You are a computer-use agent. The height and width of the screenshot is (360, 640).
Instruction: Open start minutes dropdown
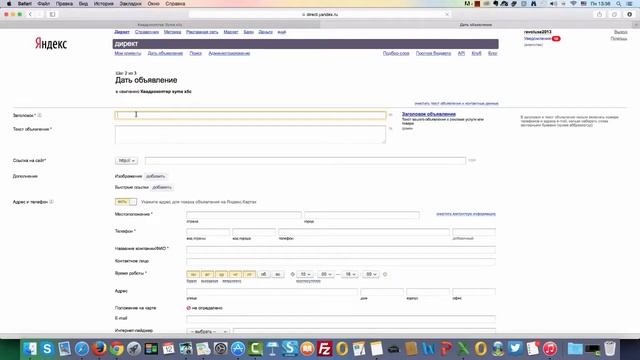(326, 274)
